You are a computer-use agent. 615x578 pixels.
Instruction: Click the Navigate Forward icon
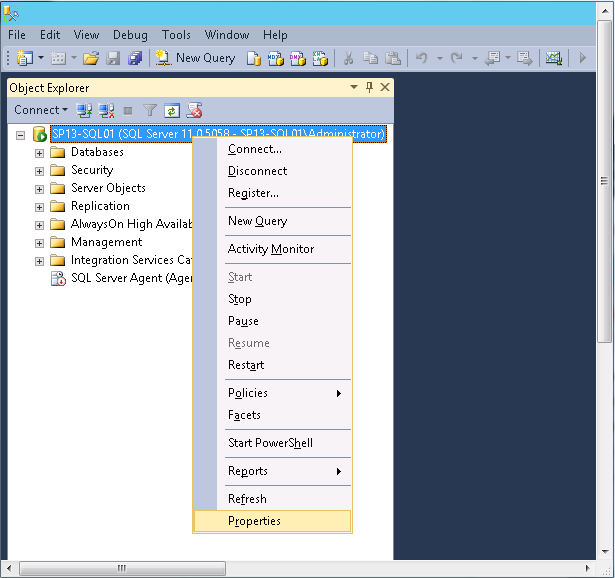tap(524, 58)
